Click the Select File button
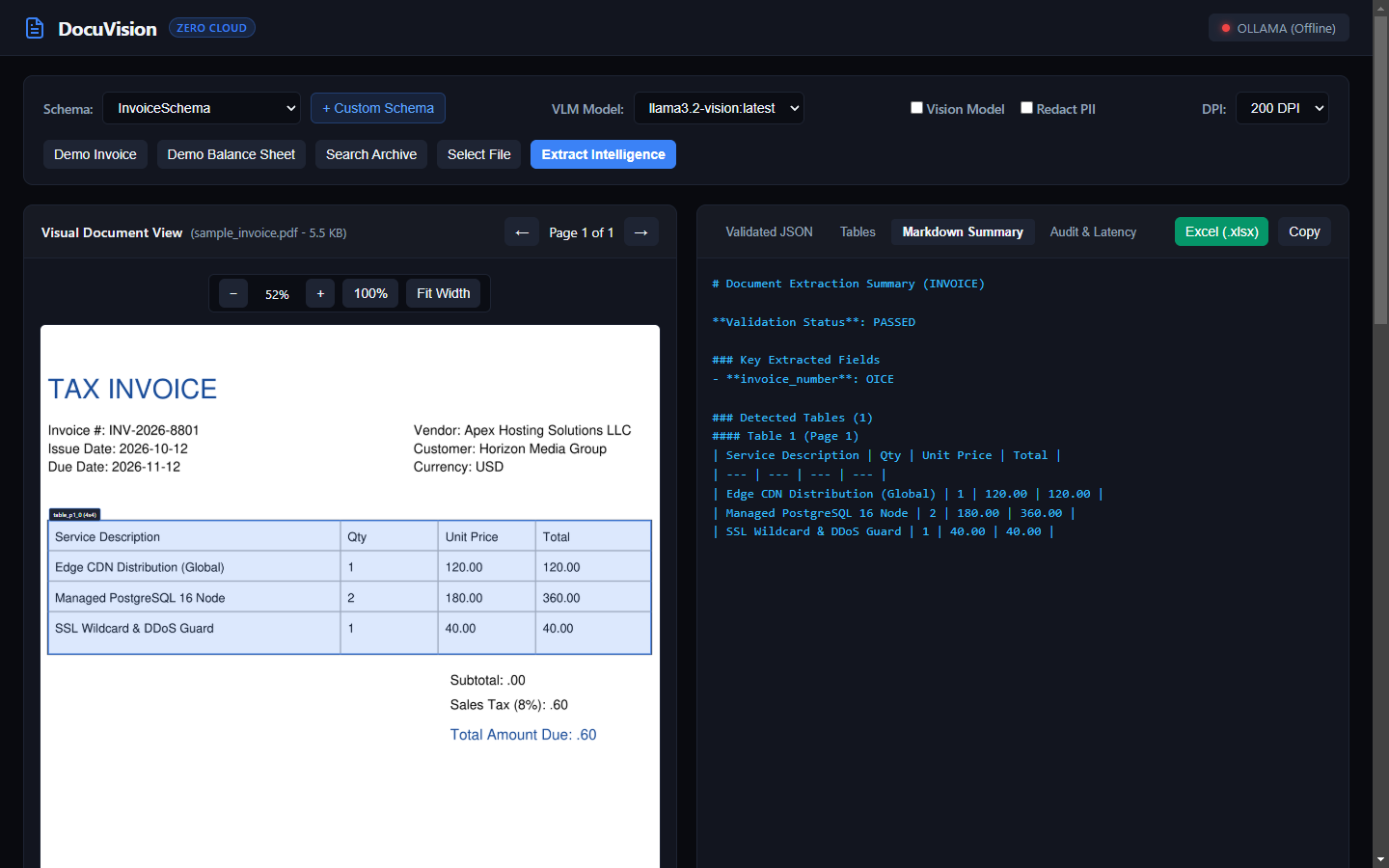 pyautogui.click(x=479, y=154)
